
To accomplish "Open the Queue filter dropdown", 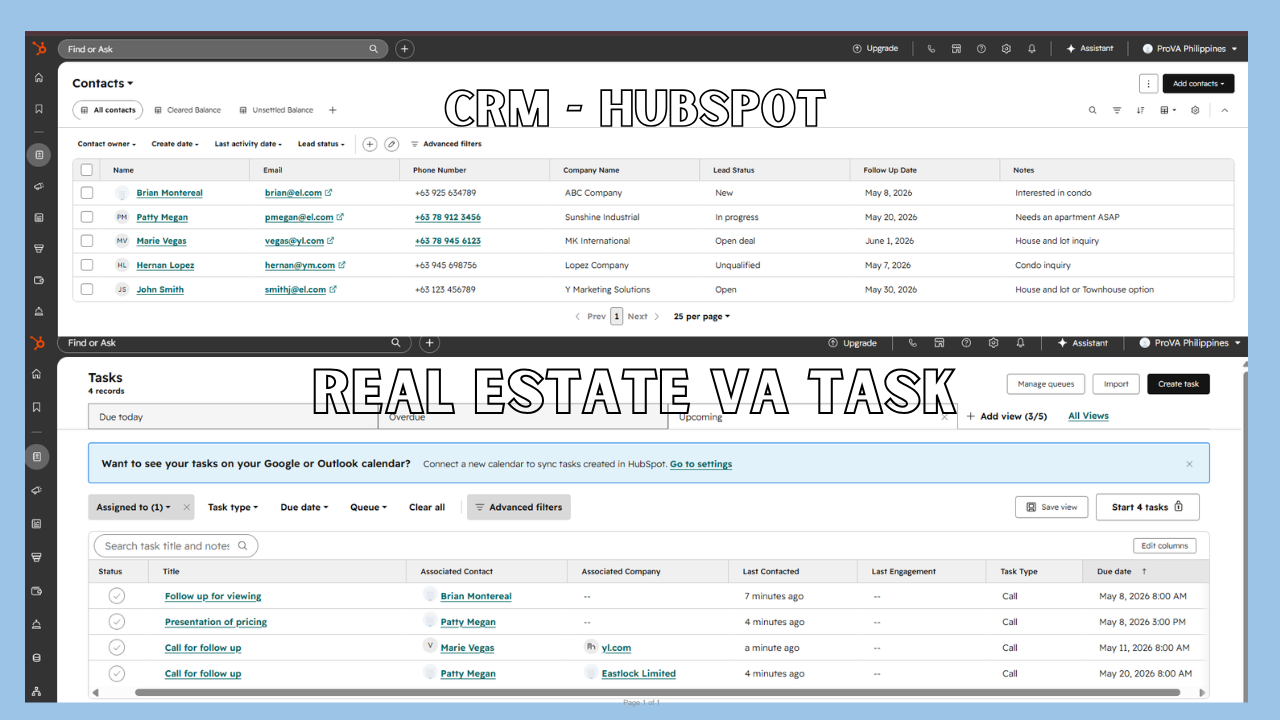I will pos(368,507).
